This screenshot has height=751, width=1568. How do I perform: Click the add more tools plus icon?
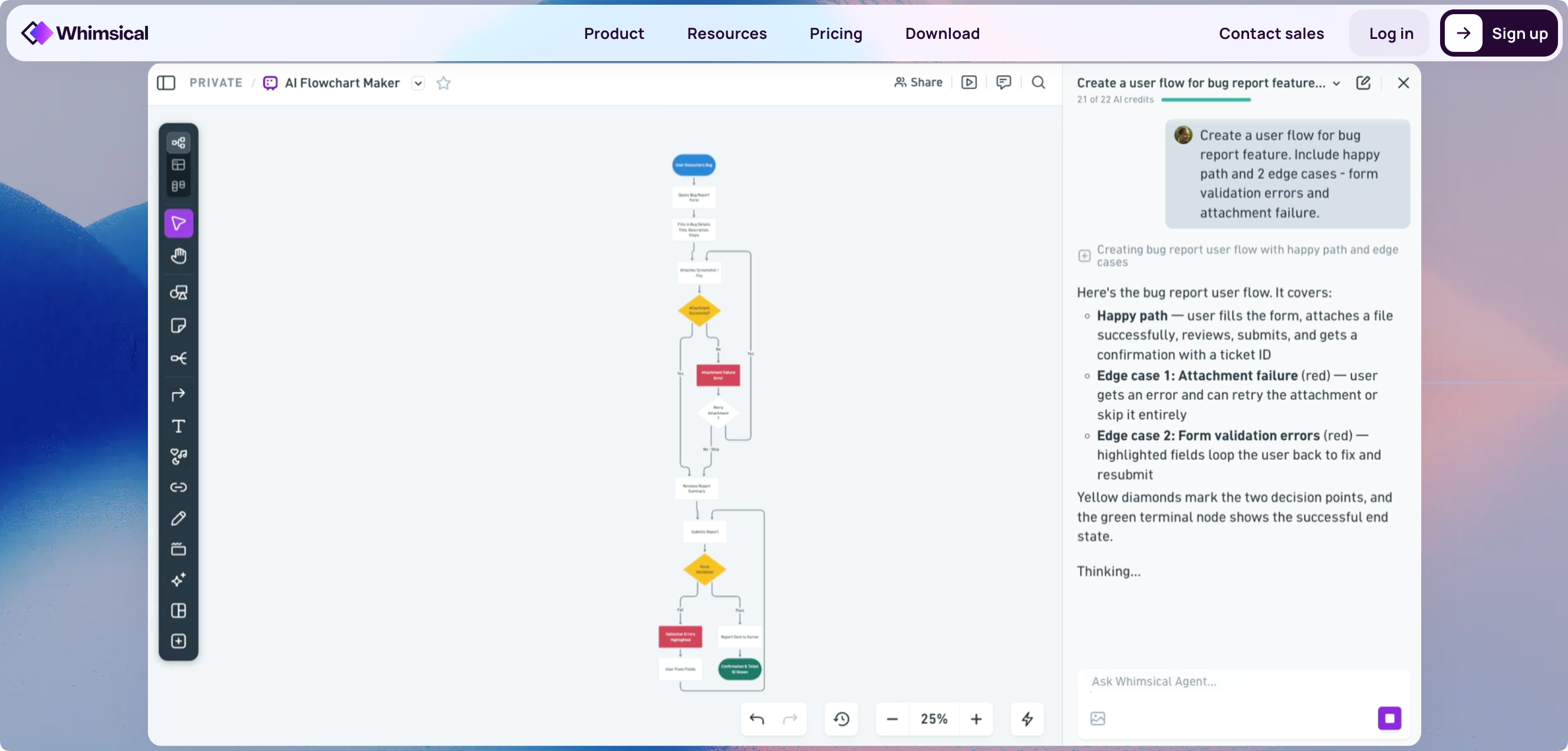(x=179, y=641)
